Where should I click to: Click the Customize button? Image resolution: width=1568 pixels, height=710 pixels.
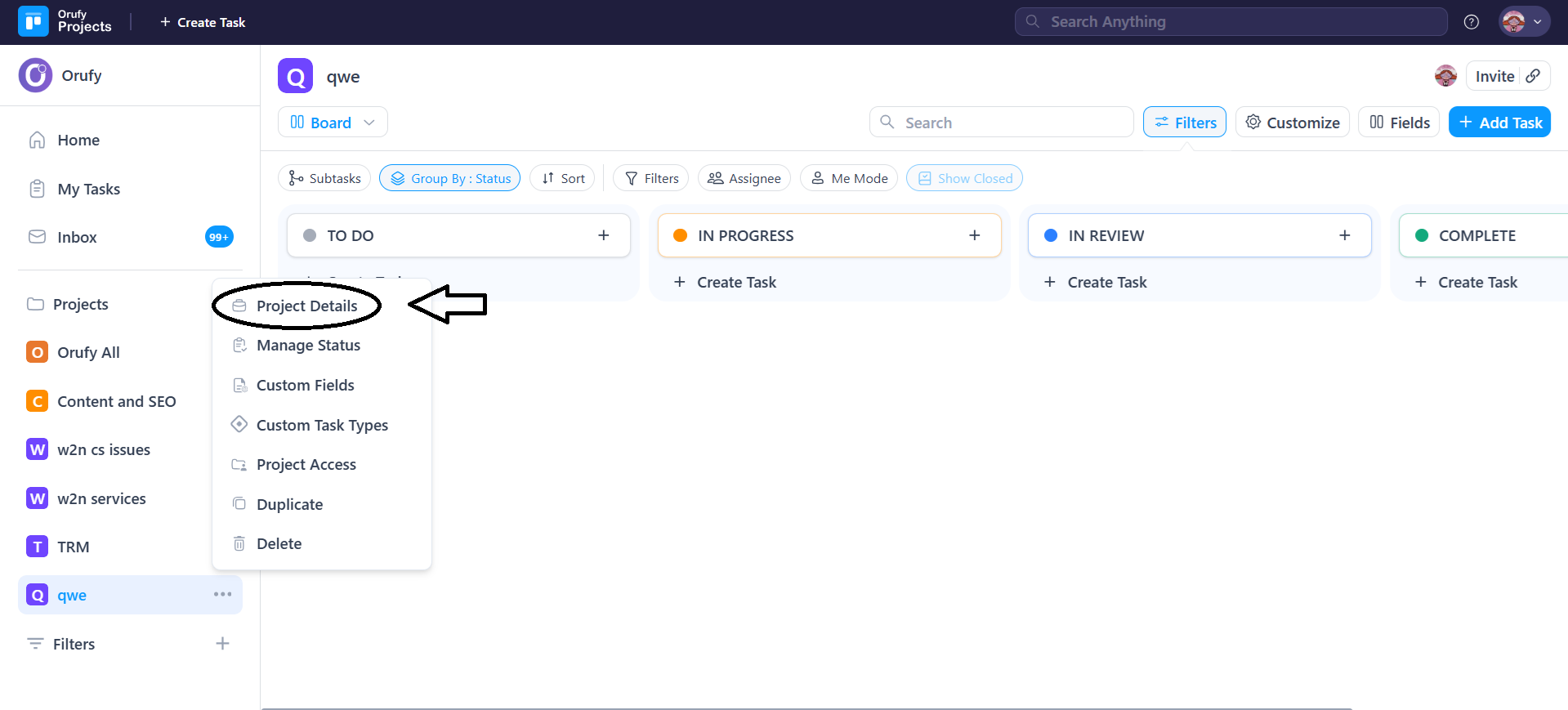tap(1292, 123)
